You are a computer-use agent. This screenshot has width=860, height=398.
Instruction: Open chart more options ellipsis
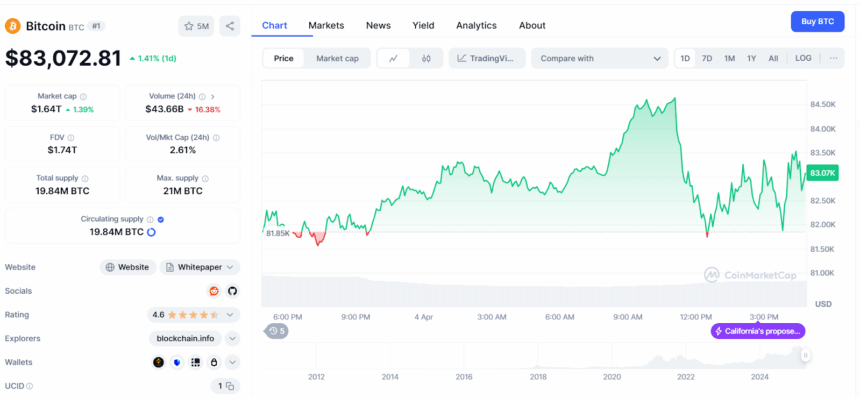(x=833, y=58)
